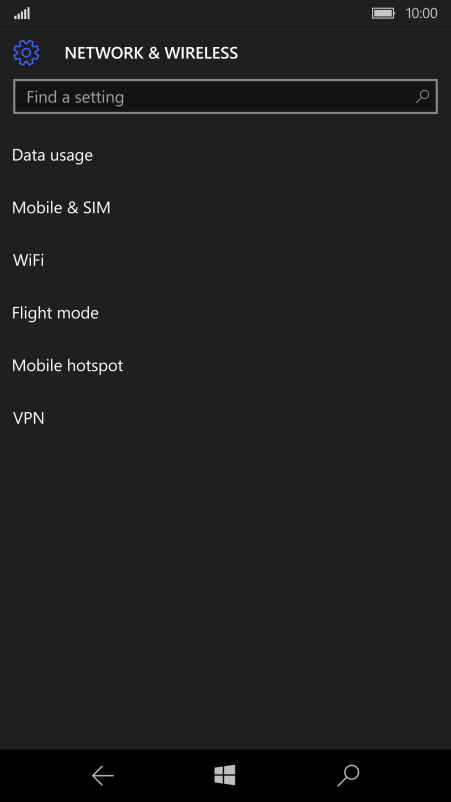Tap the SIM text in Mobile & SIM
Viewport: 451px width, 802px height.
tap(96, 208)
